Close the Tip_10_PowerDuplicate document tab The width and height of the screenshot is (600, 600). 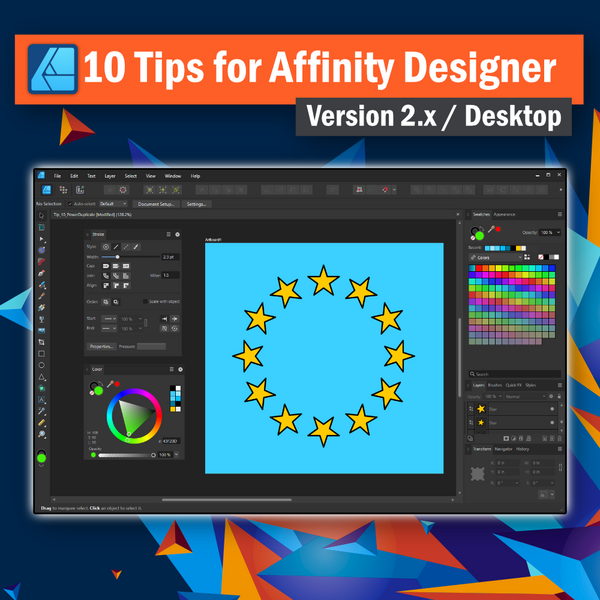458,215
